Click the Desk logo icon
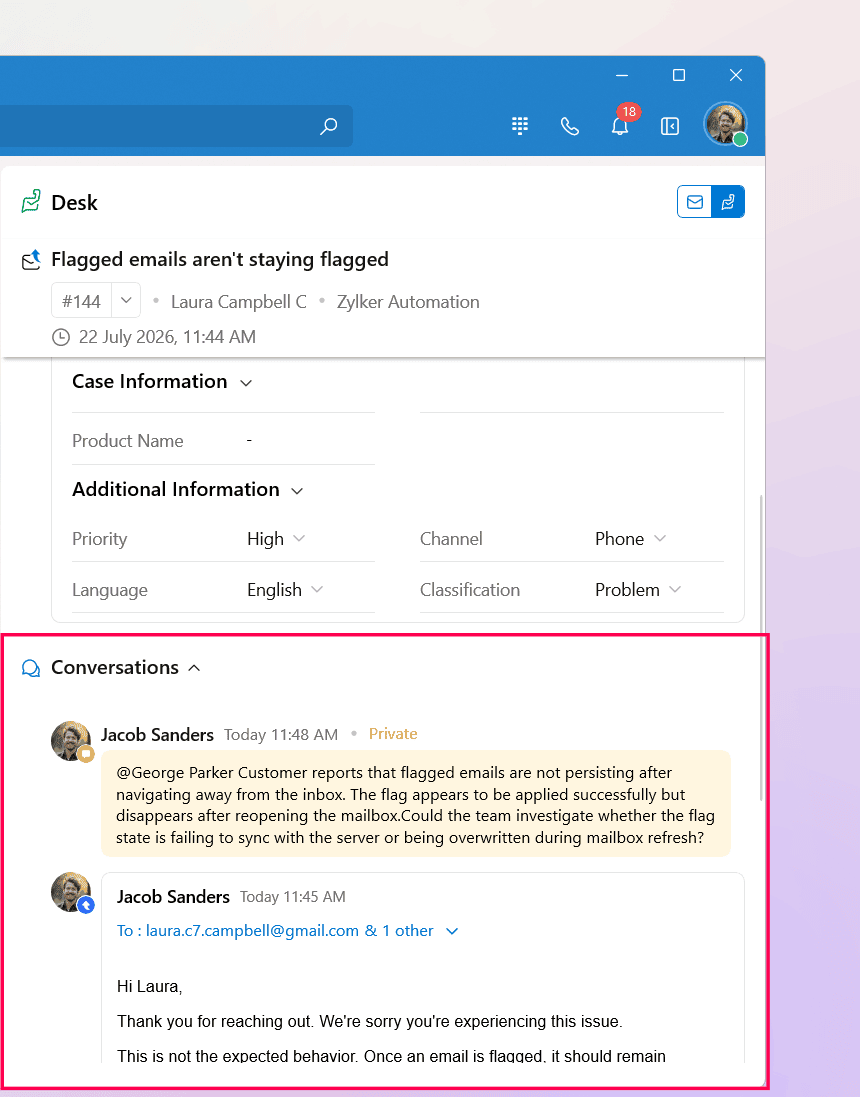 pos(31,201)
